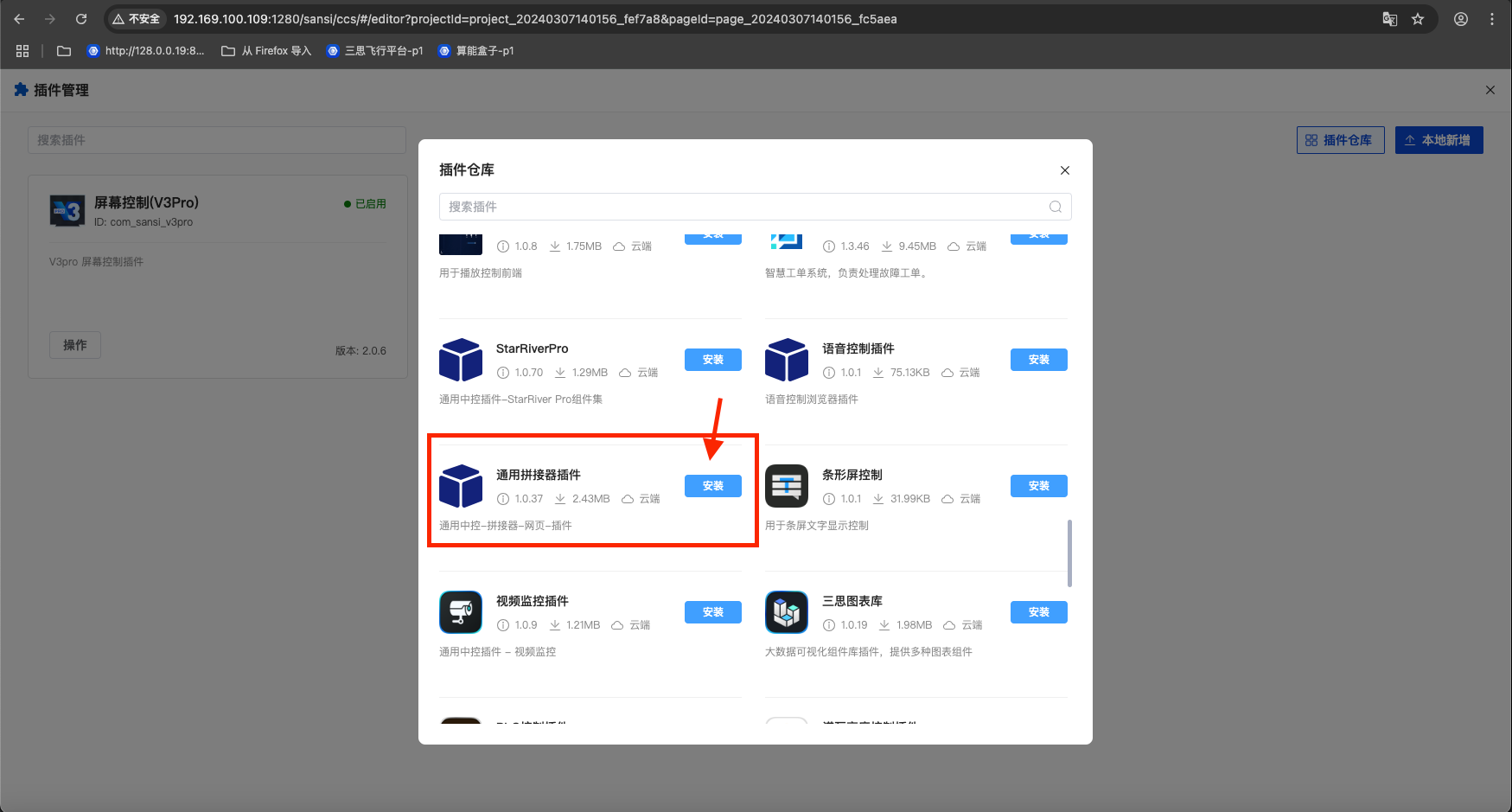Viewport: 1512px width, 812px height.
Task: Focus the 插件仓库 search plugin field
Action: 755,207
